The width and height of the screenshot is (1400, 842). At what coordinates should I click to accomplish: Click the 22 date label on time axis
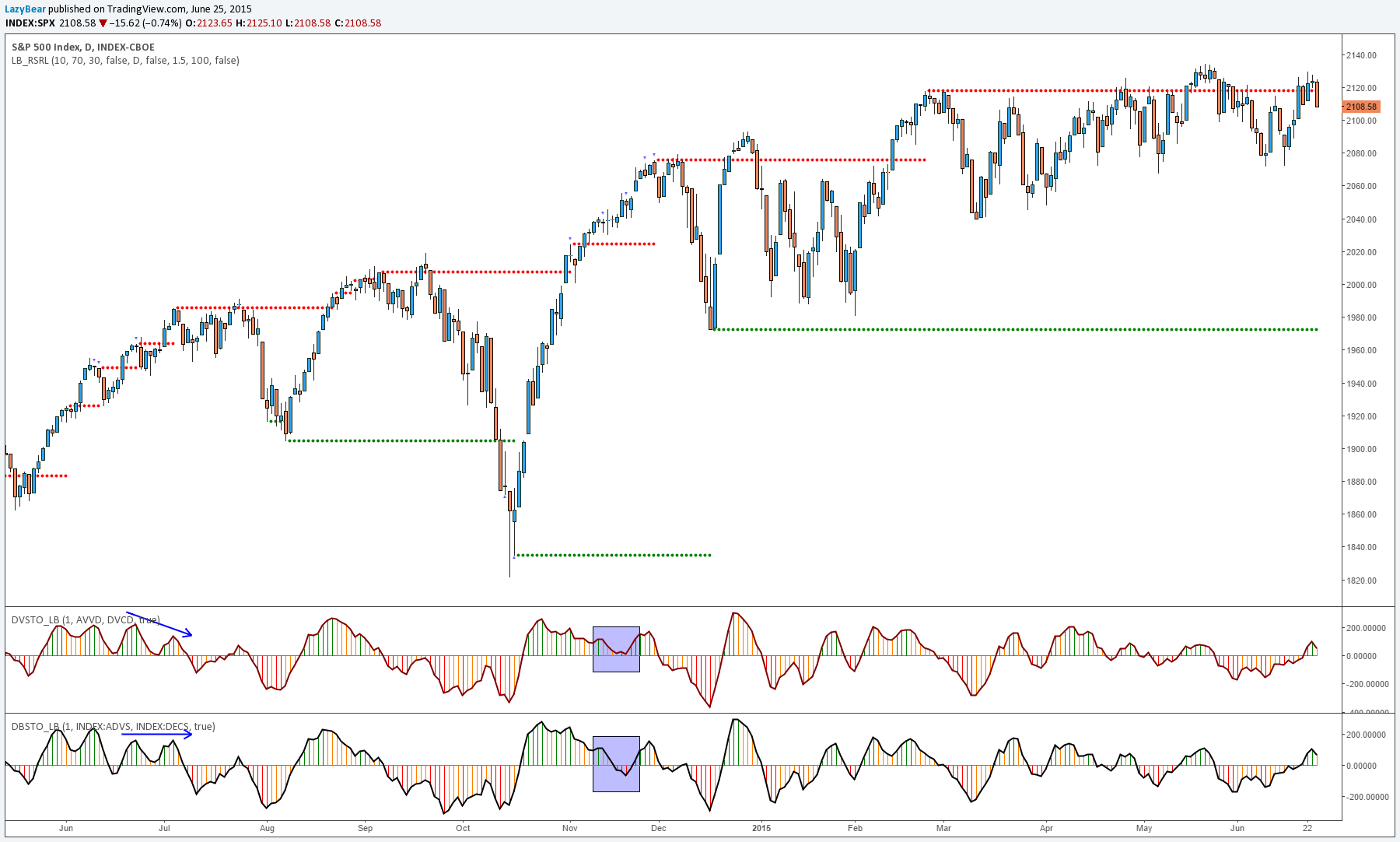click(x=1307, y=828)
